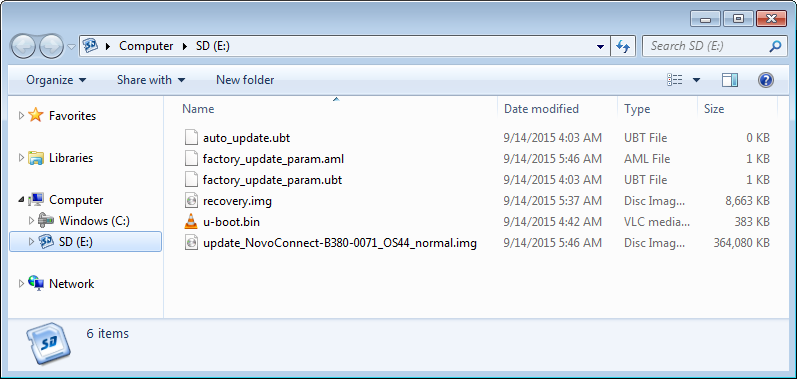Expand the SD (E:) drive node
Image resolution: width=797 pixels, height=379 pixels.
tap(32, 242)
